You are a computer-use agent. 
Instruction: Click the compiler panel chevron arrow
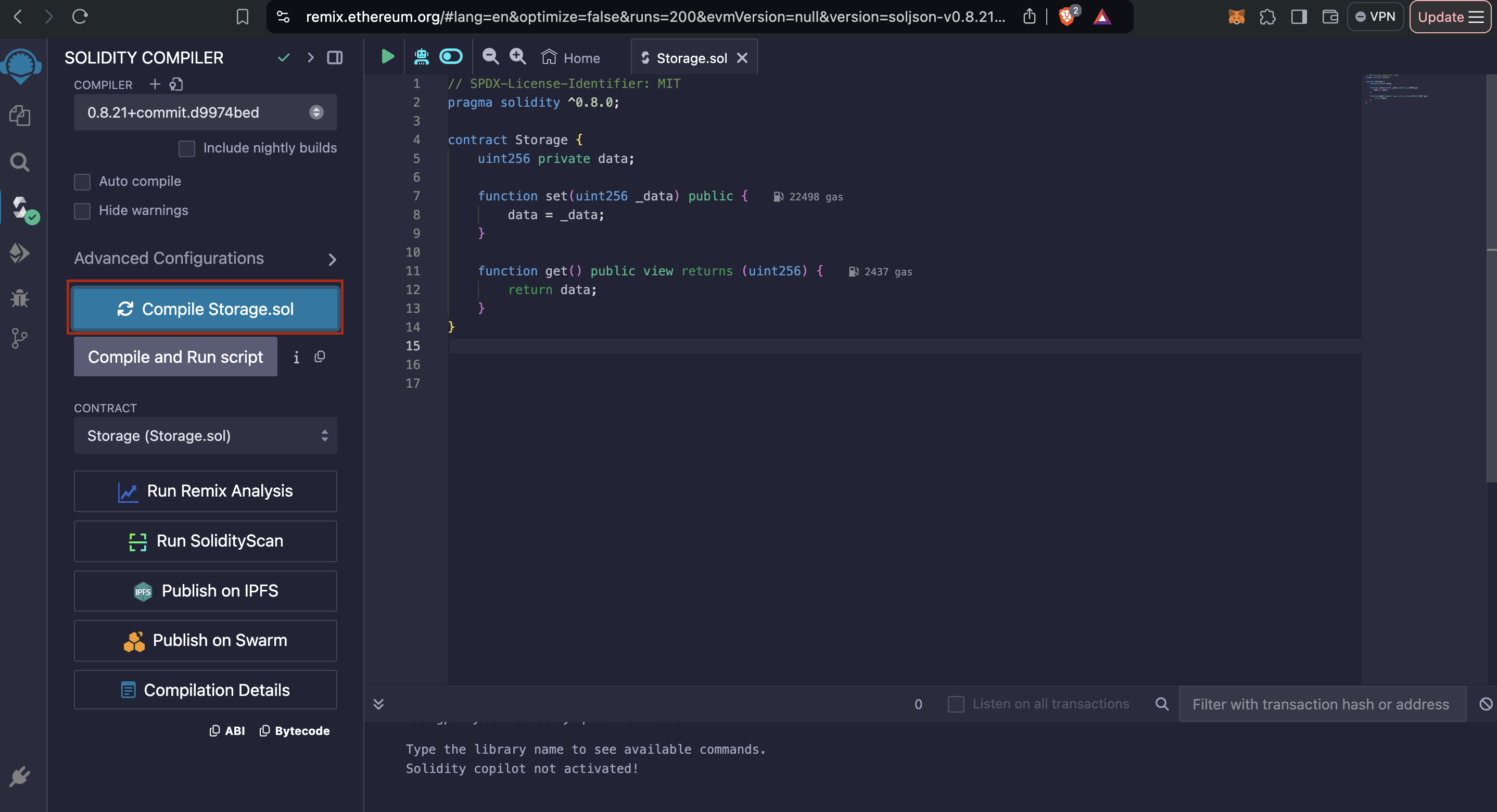click(x=310, y=57)
